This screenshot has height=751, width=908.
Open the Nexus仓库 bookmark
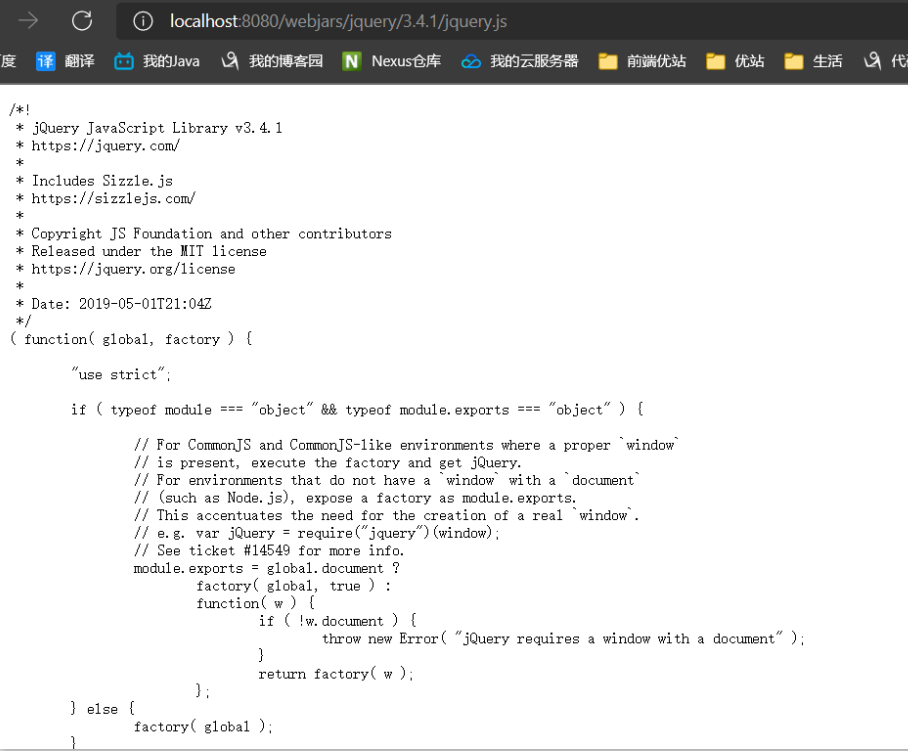392,61
